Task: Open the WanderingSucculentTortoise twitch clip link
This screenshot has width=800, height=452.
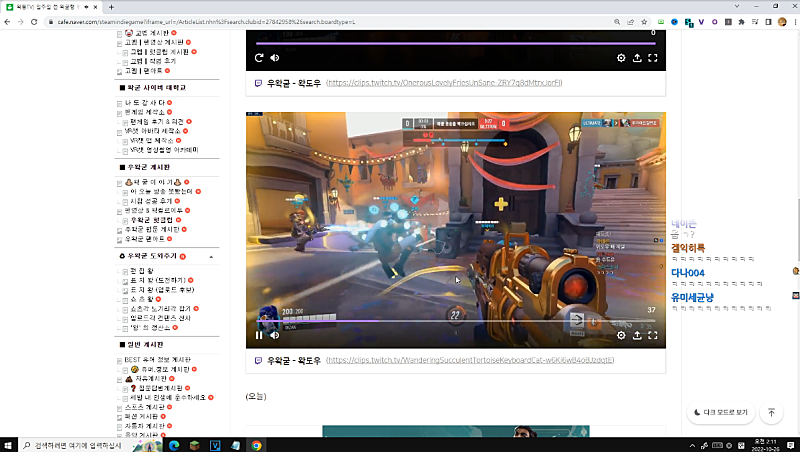Action: (x=470, y=360)
